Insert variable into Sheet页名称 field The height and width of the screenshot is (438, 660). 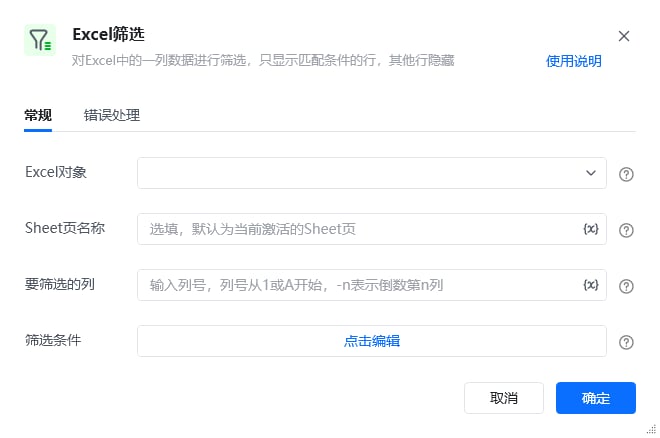[x=591, y=229]
